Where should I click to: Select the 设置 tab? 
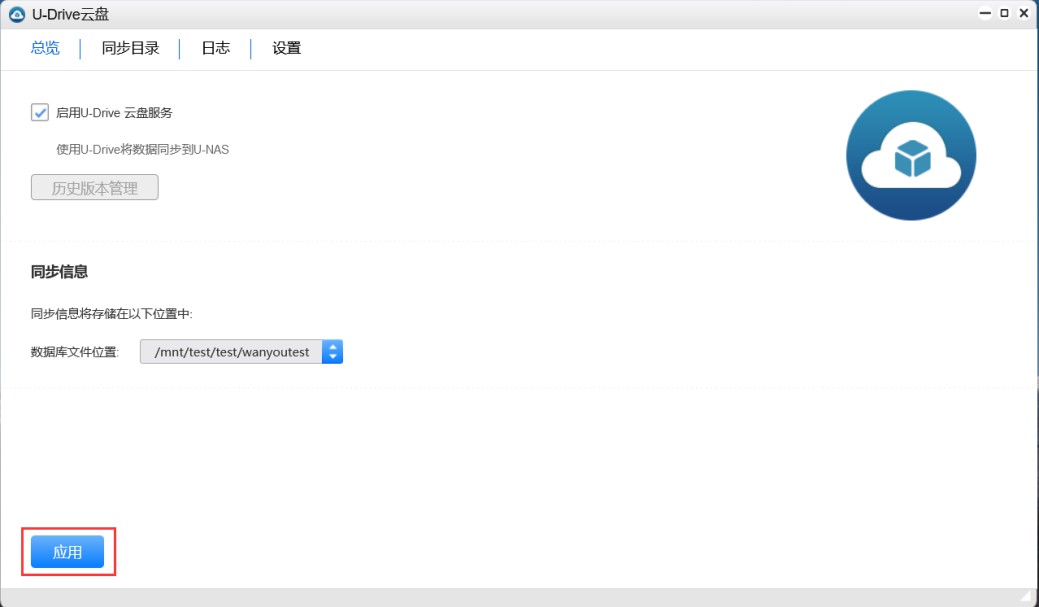tap(286, 48)
